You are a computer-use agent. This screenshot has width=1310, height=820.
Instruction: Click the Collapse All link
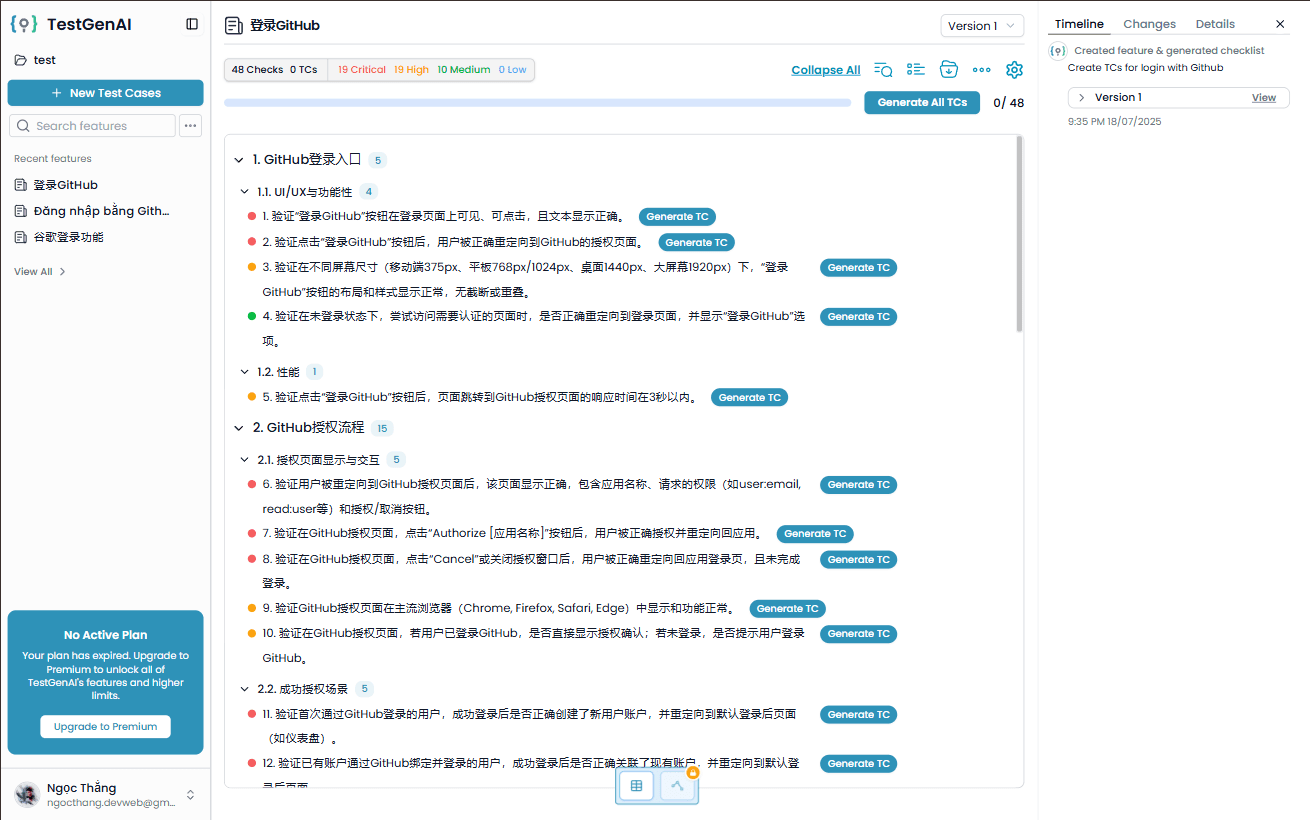pyautogui.click(x=826, y=70)
